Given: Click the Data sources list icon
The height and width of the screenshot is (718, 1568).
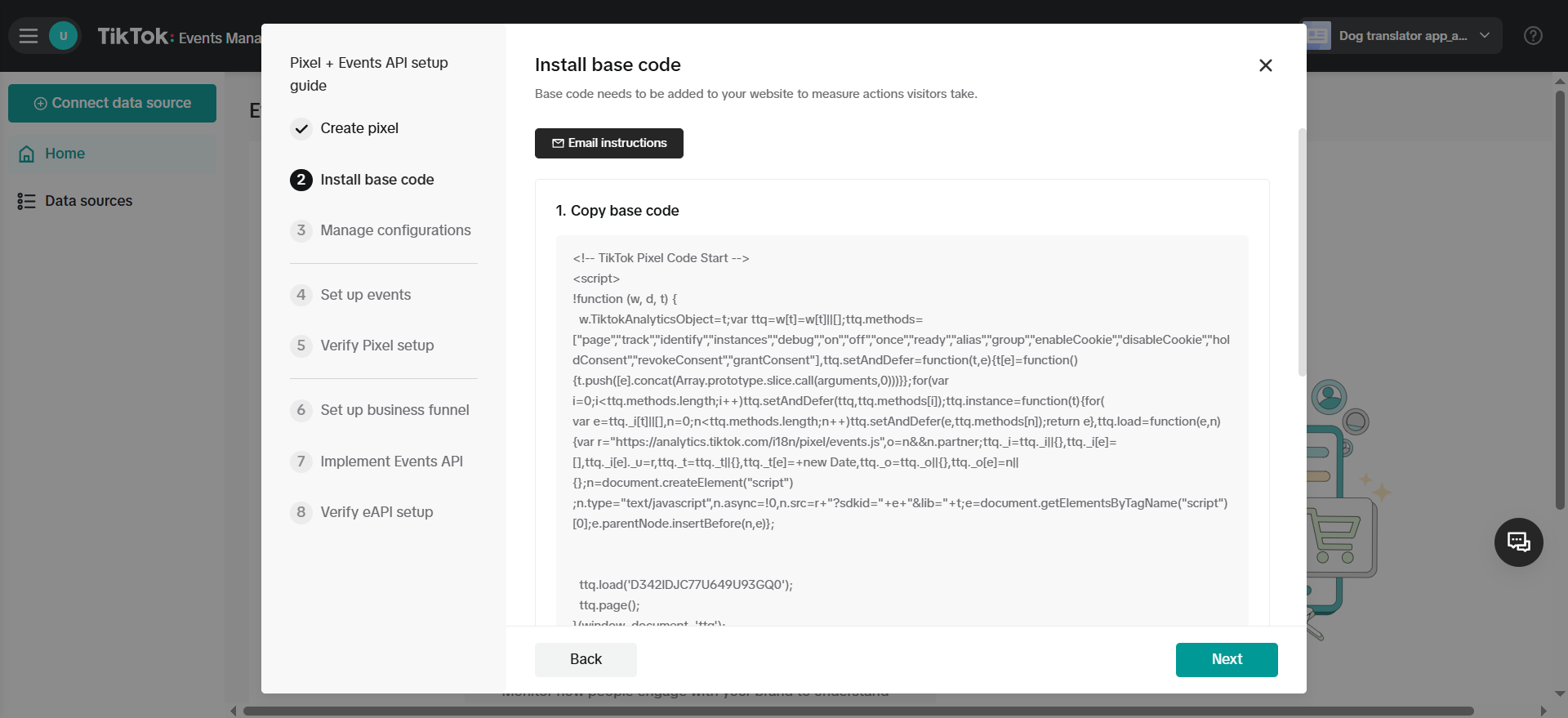Looking at the screenshot, I should 27,201.
